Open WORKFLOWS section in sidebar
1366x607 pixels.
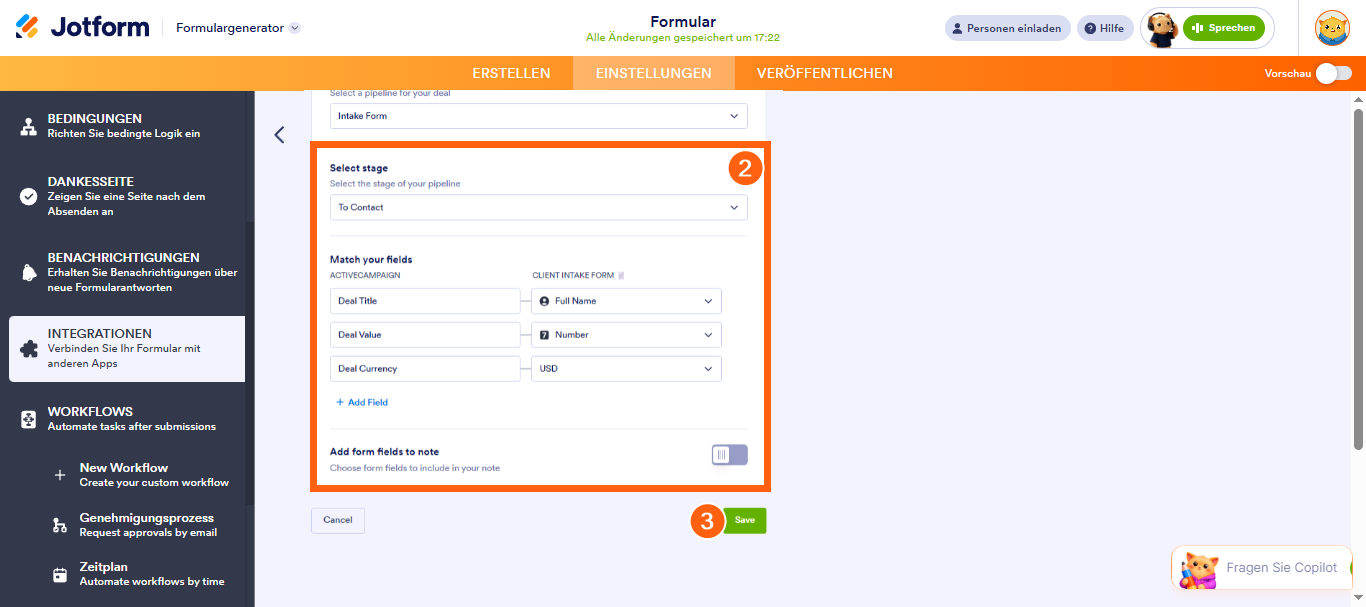point(127,418)
